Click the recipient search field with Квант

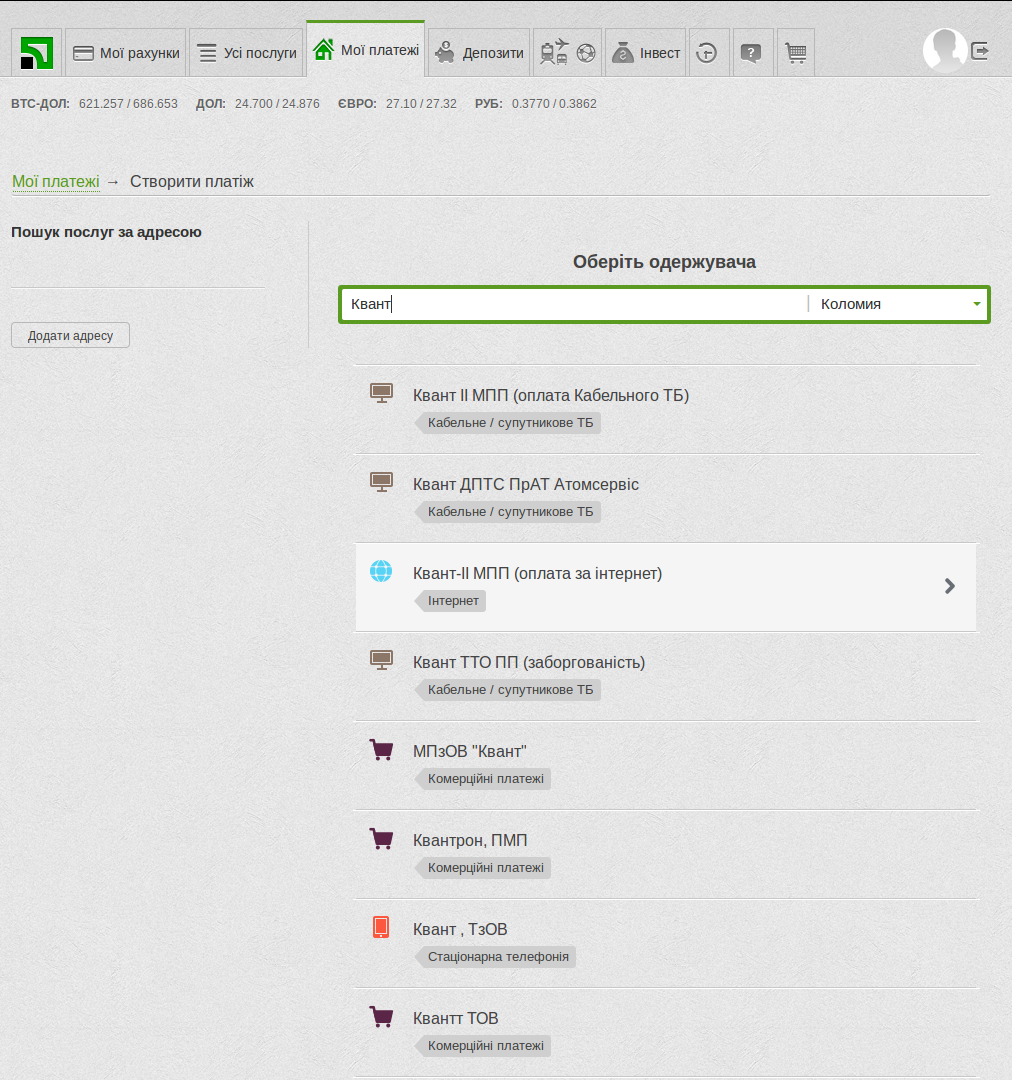click(575, 304)
